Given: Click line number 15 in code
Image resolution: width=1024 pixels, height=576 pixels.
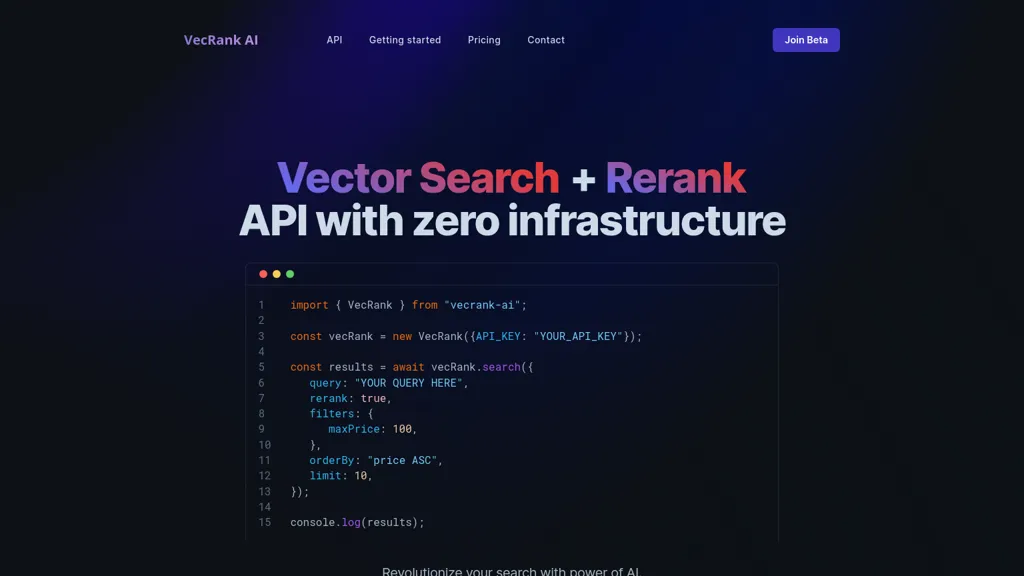Looking at the screenshot, I should [264, 522].
